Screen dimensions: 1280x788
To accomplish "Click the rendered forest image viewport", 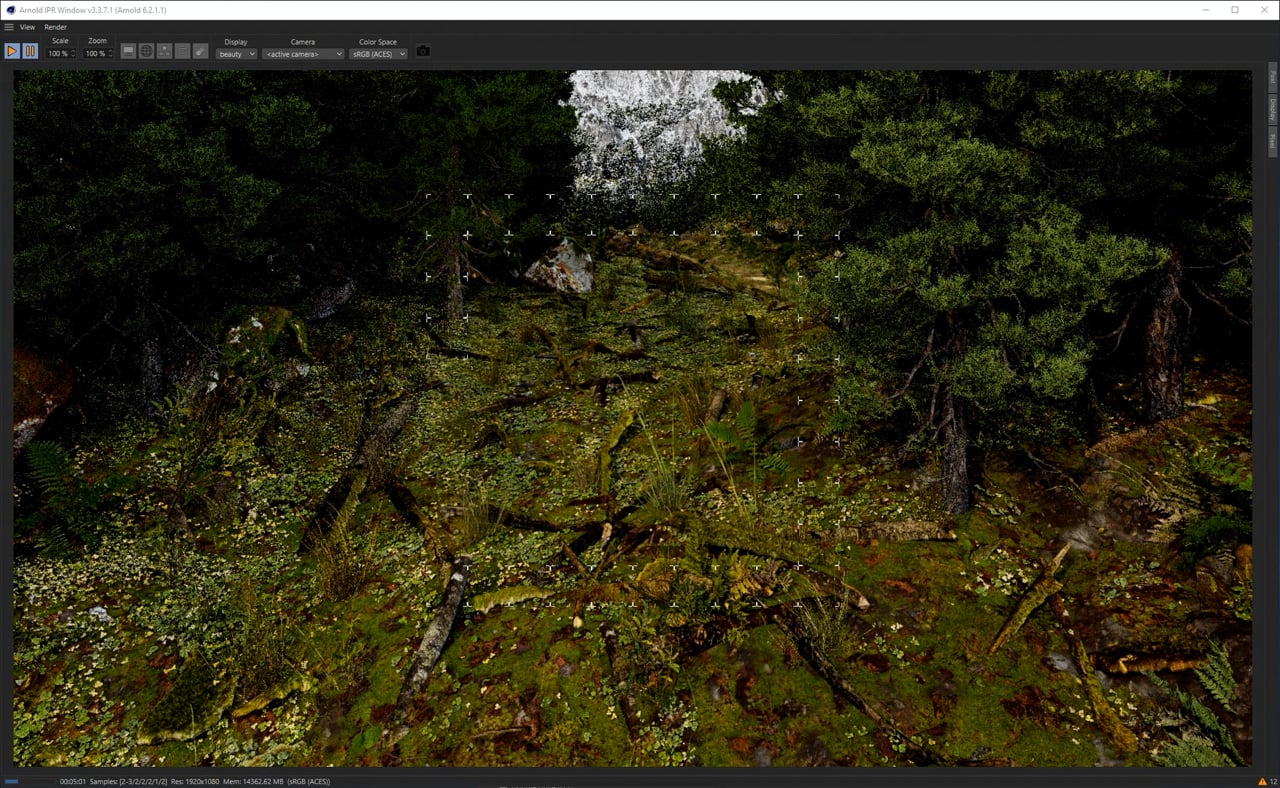I will click(632, 418).
